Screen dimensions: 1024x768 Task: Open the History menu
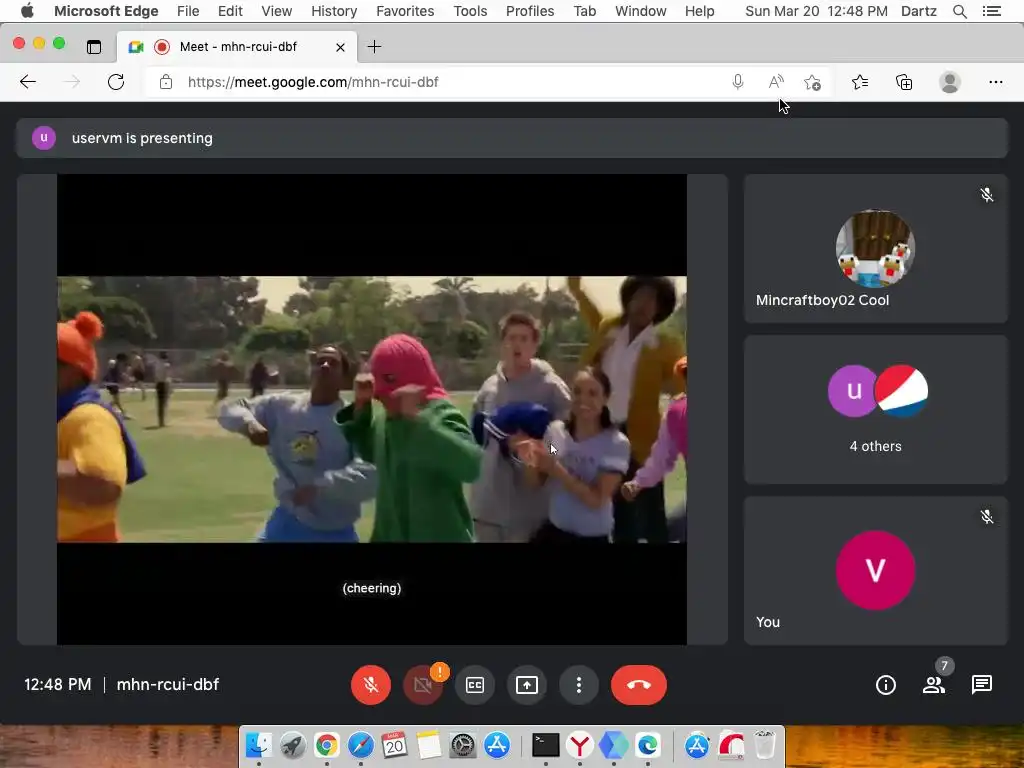pyautogui.click(x=334, y=11)
